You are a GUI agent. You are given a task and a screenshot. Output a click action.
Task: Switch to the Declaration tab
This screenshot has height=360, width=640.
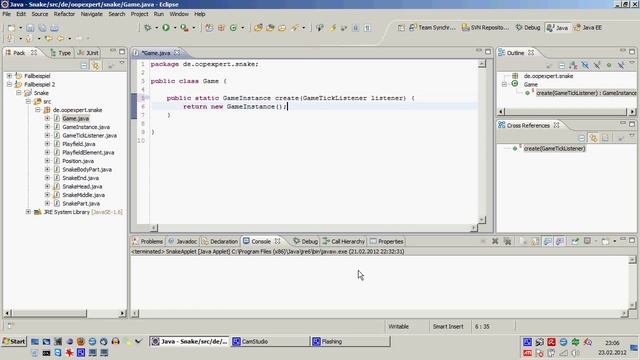(220, 241)
